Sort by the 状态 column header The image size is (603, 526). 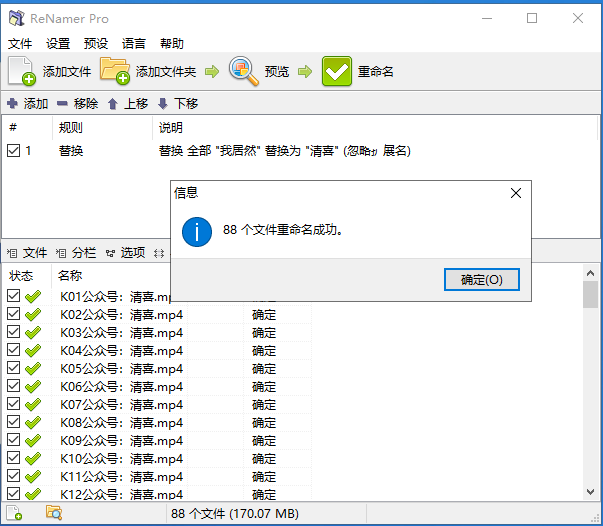pyautogui.click(x=21, y=276)
